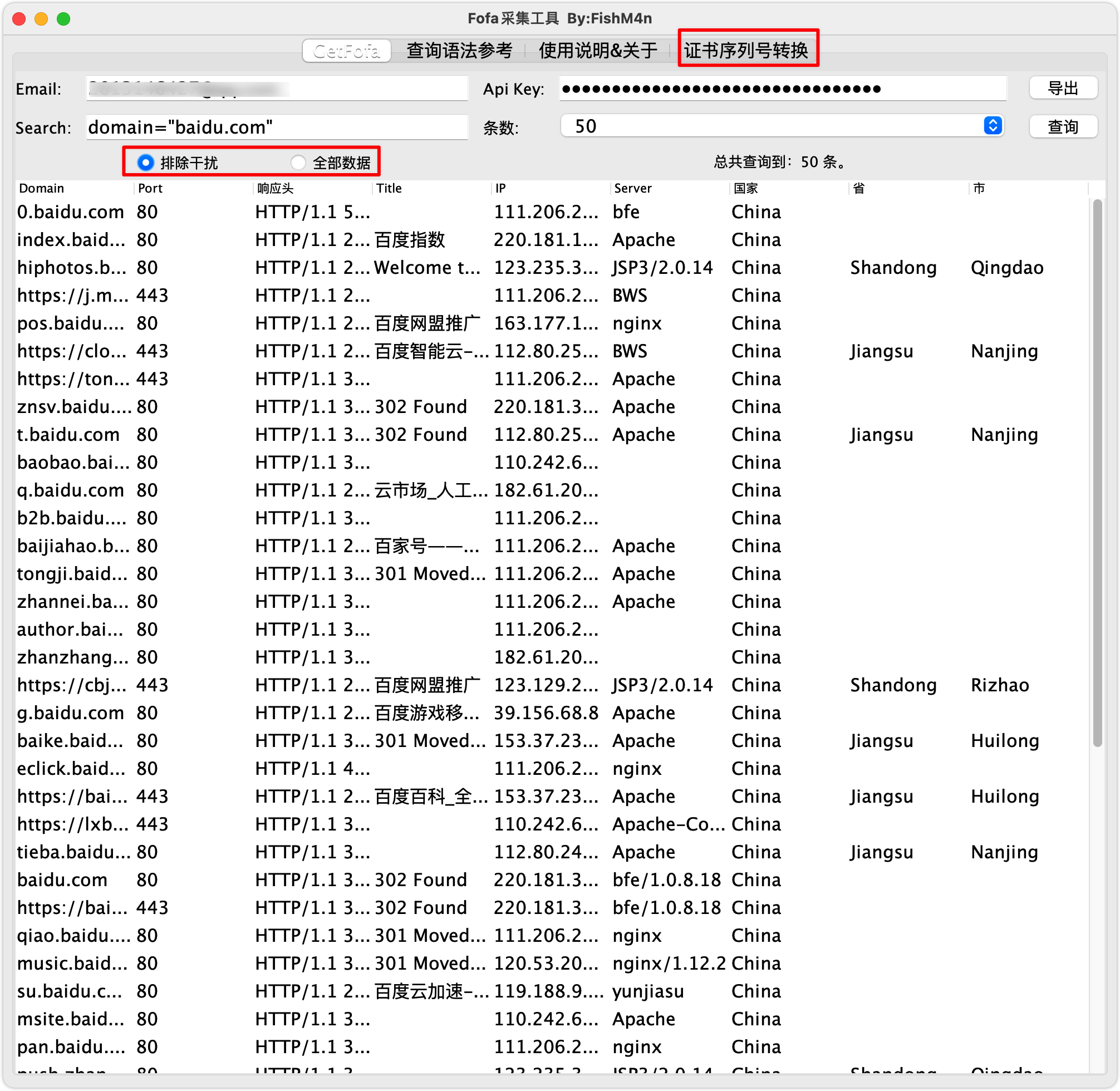Select the GetFofa tab
The image size is (1120, 1091).
(x=347, y=51)
